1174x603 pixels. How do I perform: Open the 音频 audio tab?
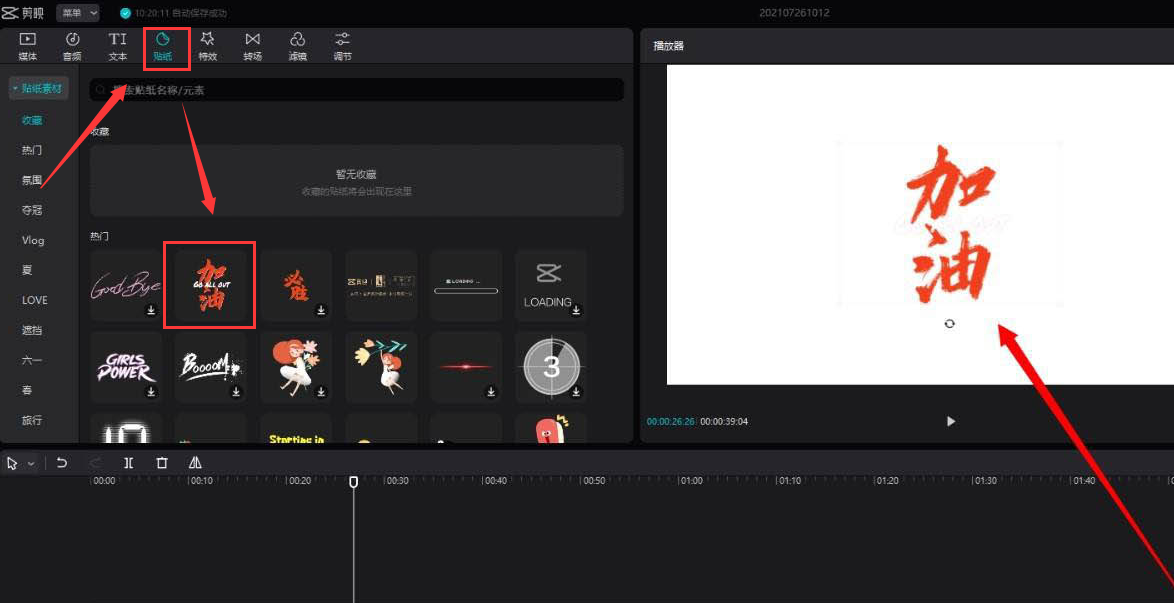[x=72, y=46]
